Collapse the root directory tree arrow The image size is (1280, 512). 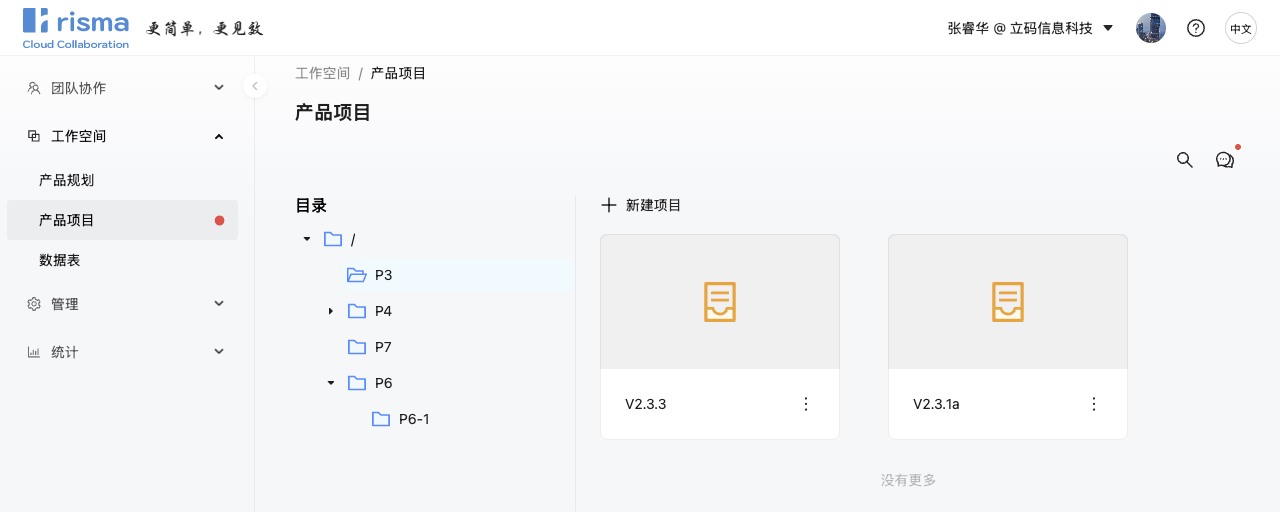coord(307,239)
